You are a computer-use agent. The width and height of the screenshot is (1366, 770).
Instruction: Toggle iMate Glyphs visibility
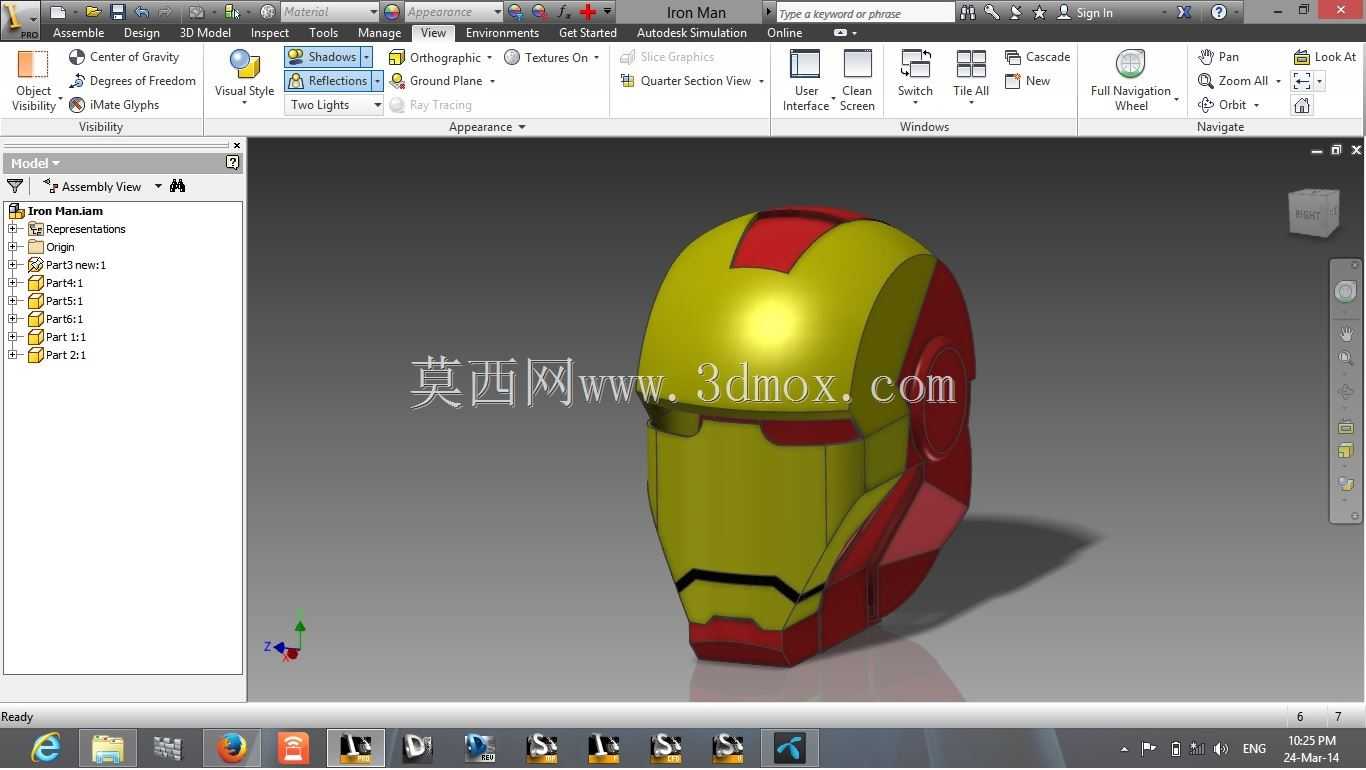tap(115, 105)
